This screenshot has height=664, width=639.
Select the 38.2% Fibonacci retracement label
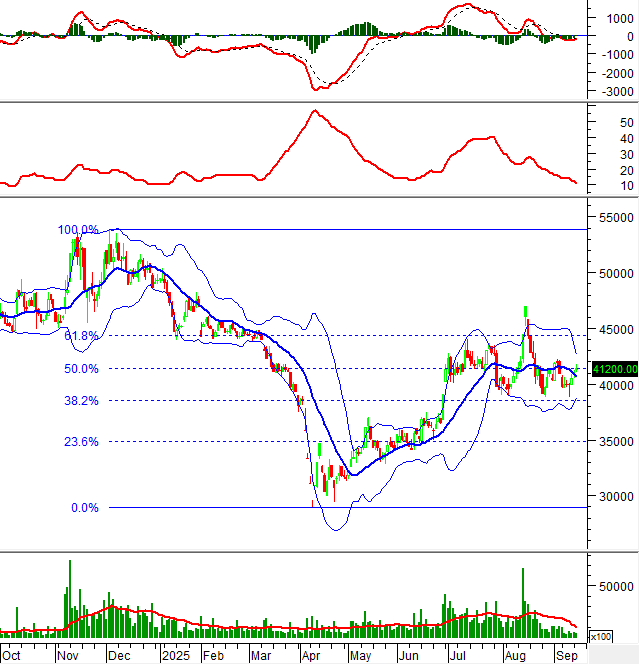point(81,401)
